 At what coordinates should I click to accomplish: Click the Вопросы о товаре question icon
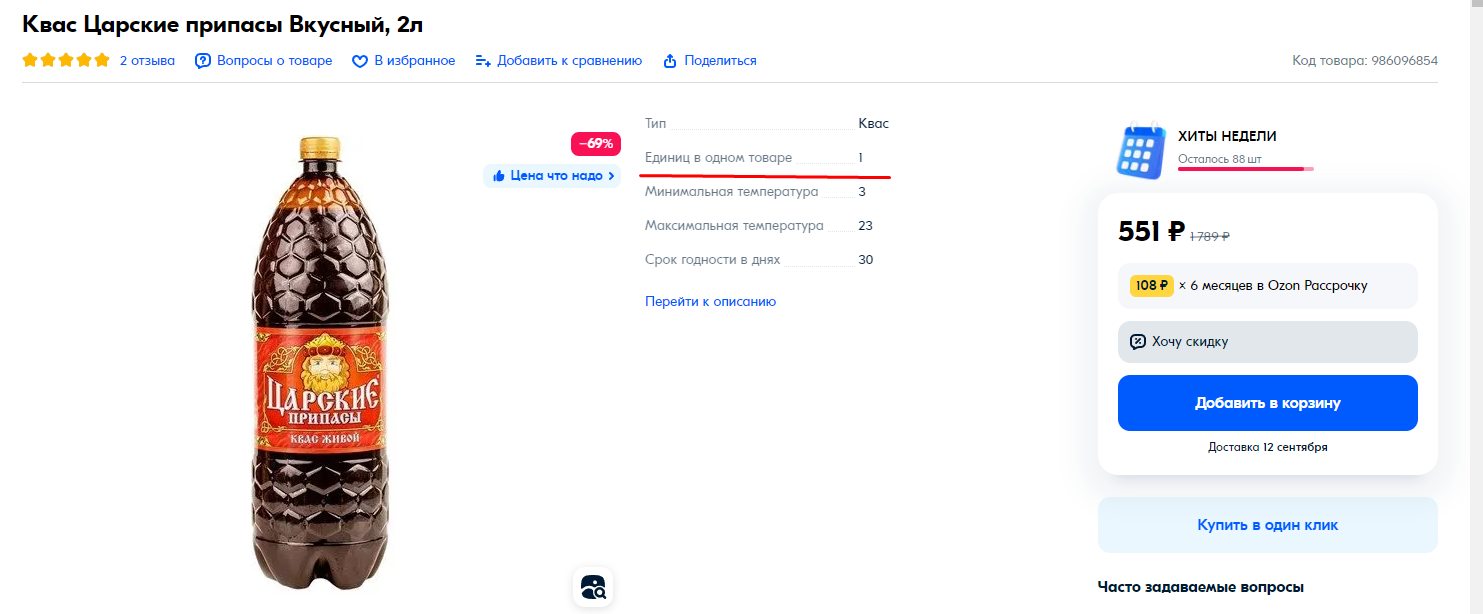pyautogui.click(x=203, y=61)
